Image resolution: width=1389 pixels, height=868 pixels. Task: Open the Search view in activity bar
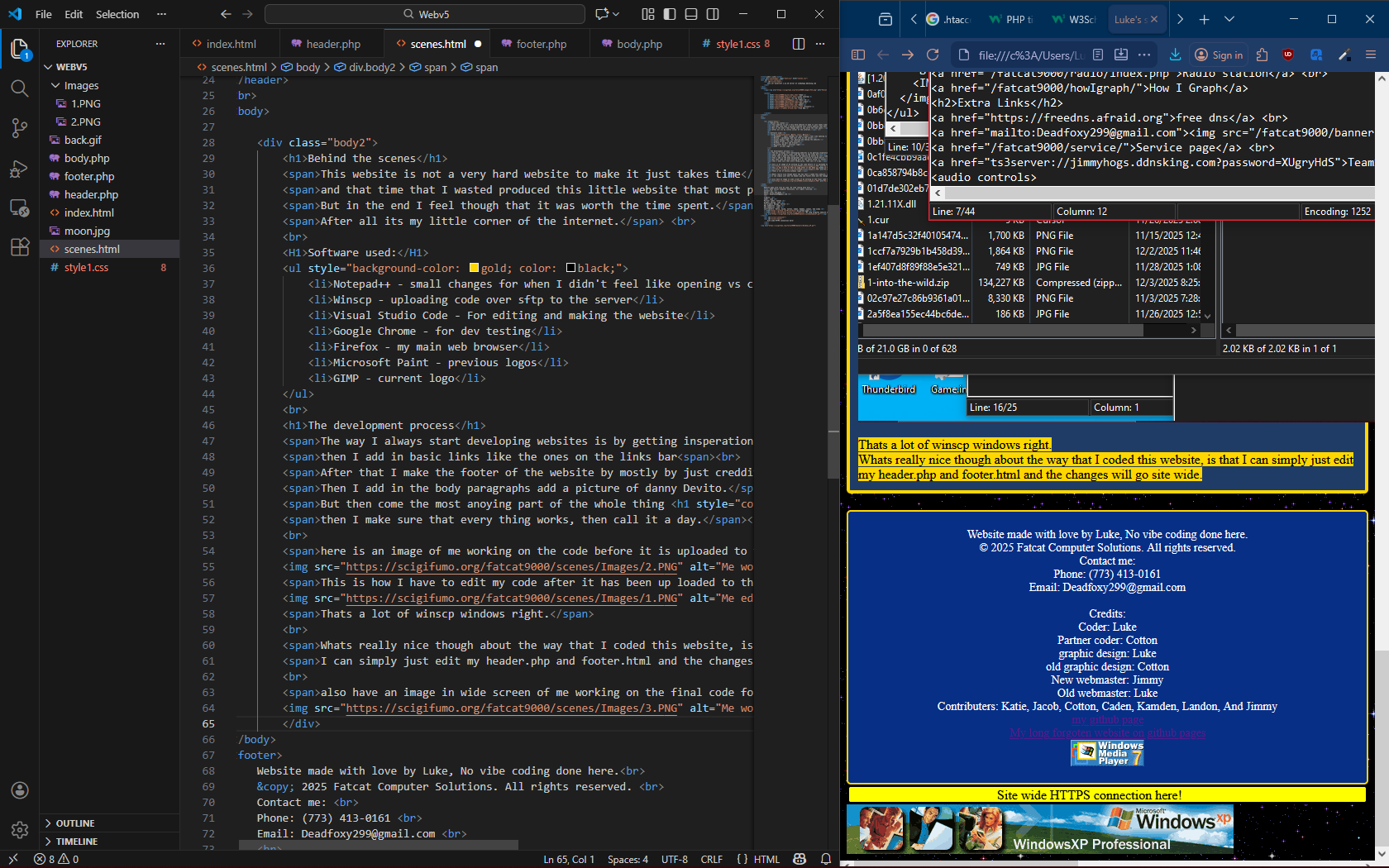click(20, 88)
